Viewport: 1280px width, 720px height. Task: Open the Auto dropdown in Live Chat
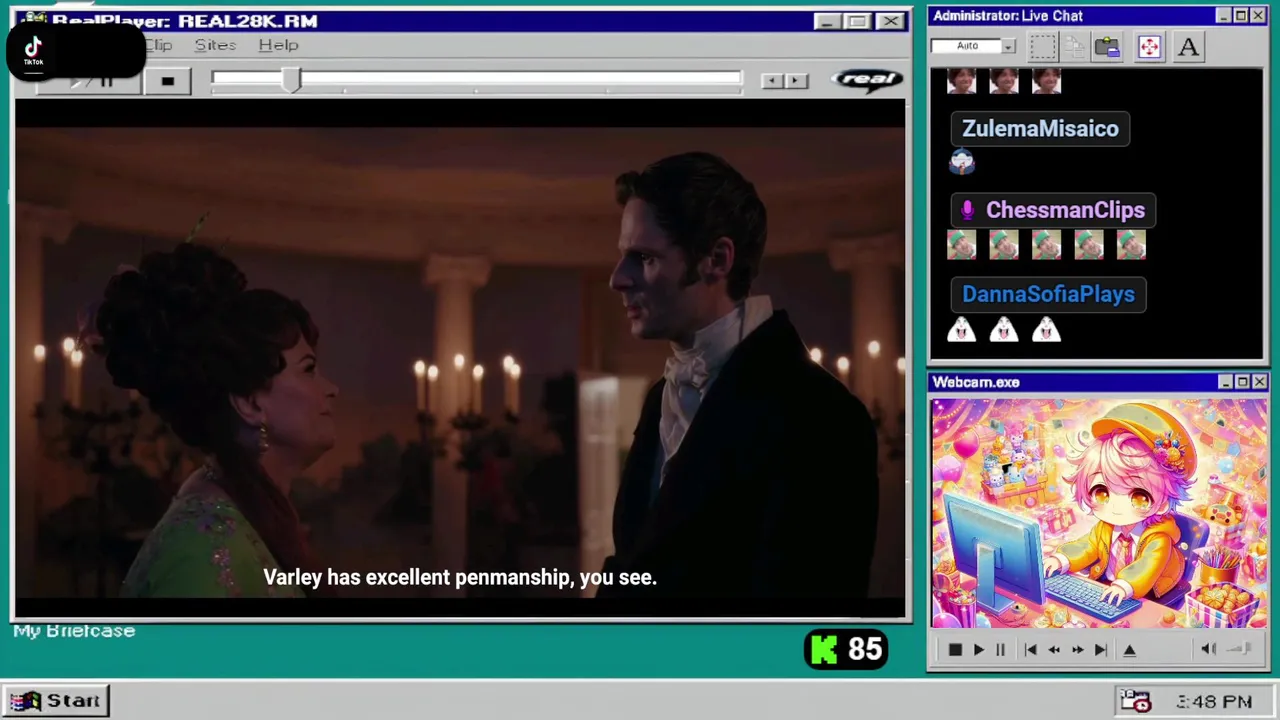click(x=1009, y=46)
